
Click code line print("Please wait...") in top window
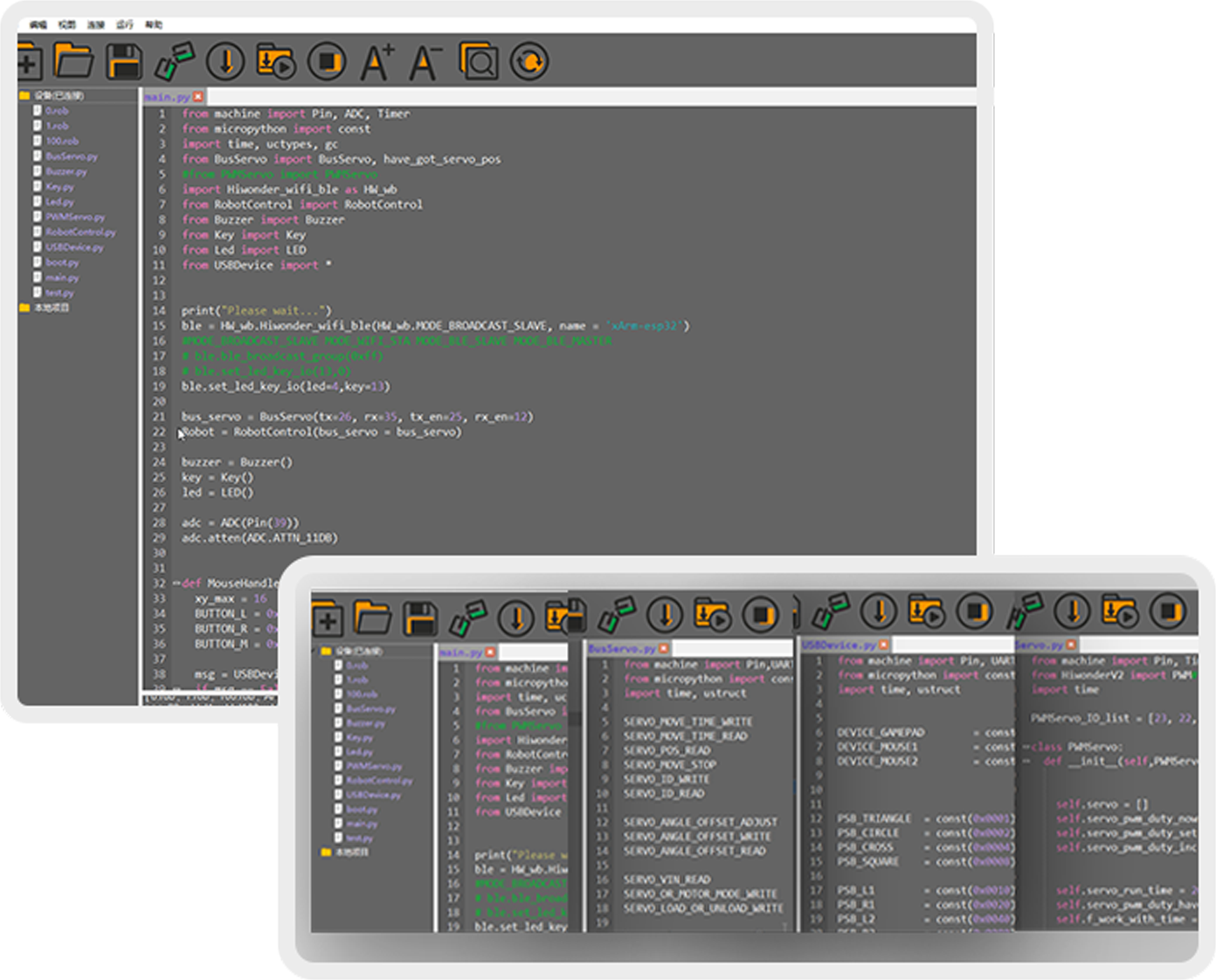(257, 310)
